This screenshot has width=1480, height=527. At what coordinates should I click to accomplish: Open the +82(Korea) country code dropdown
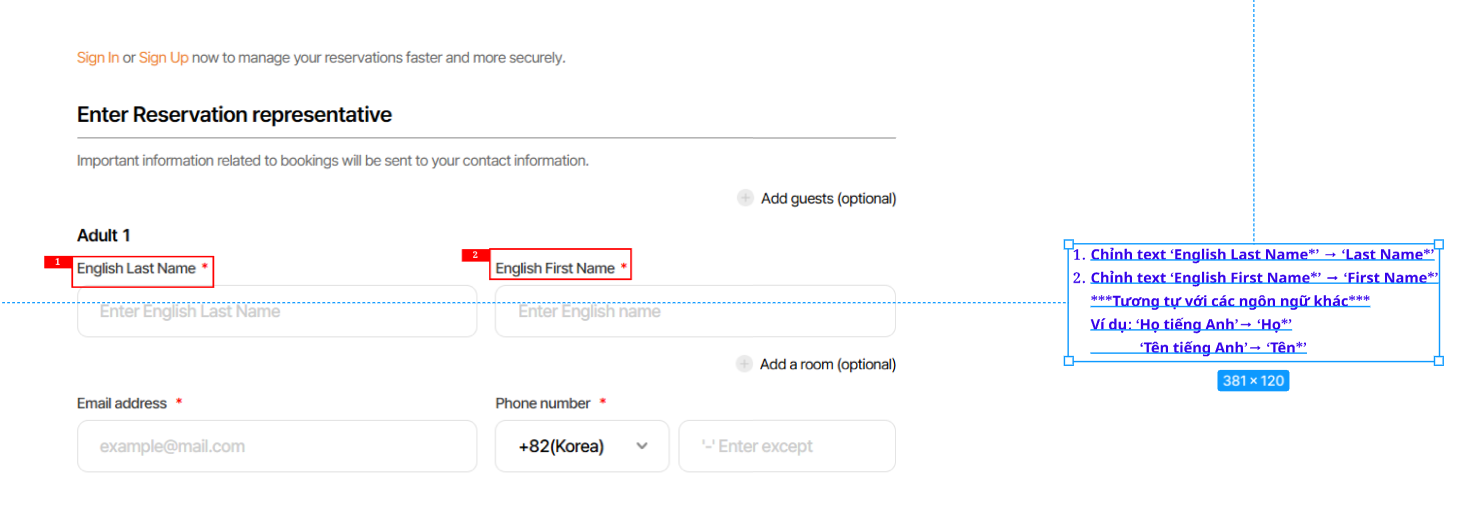tap(582, 446)
